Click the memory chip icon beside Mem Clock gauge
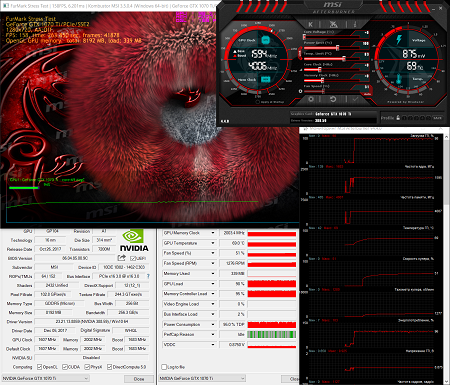The image size is (450, 385). click(x=265, y=79)
